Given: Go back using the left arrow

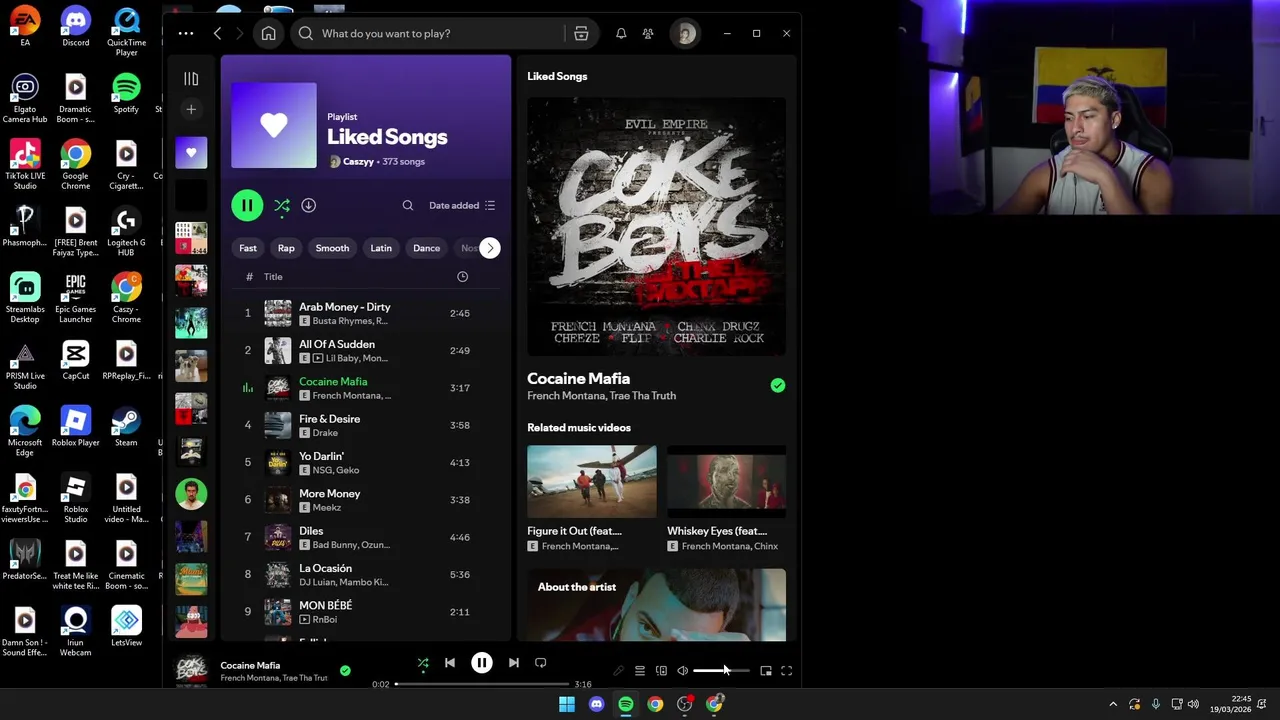Looking at the screenshot, I should pos(217,33).
